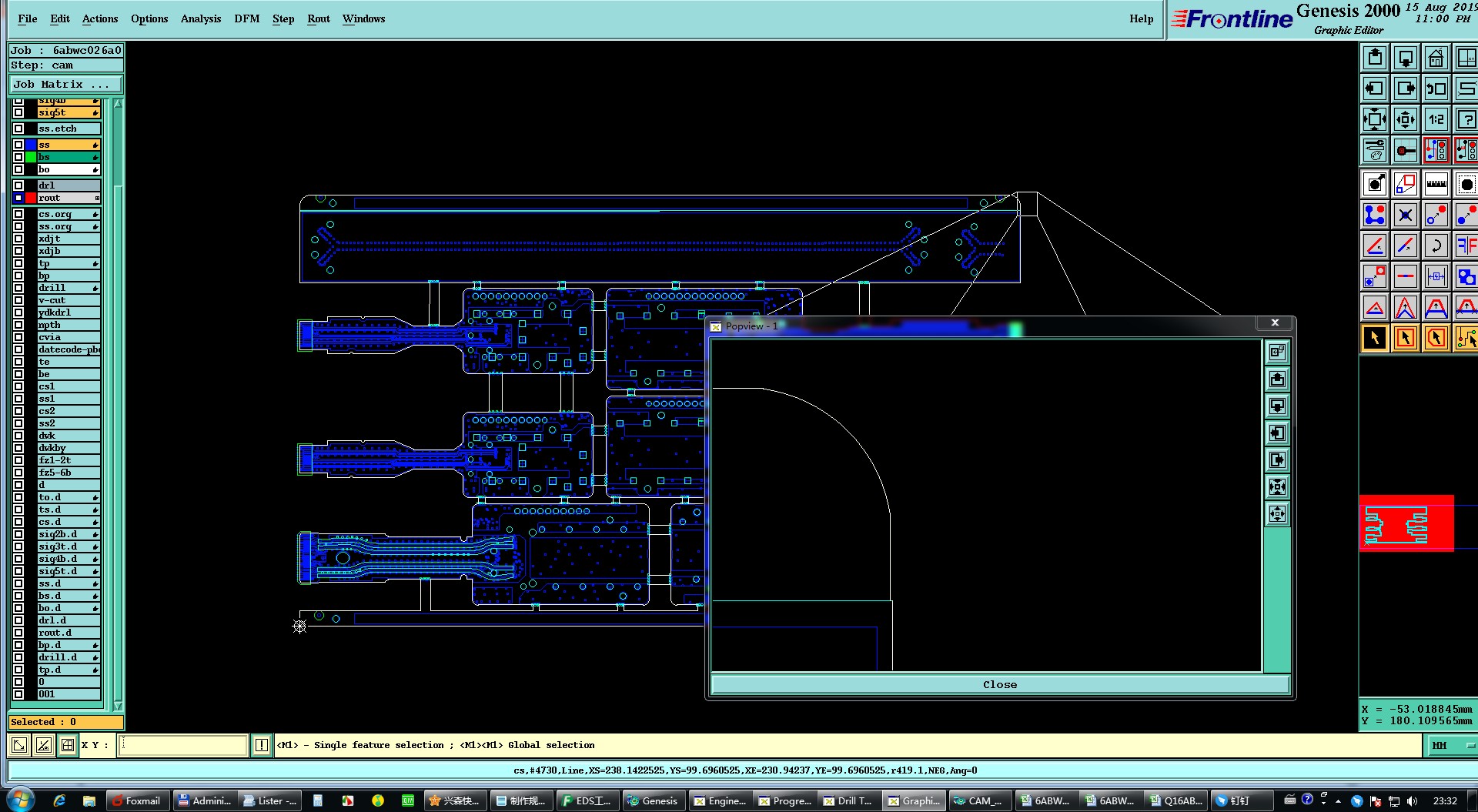Select the ruler measurement tool

tap(1436, 184)
